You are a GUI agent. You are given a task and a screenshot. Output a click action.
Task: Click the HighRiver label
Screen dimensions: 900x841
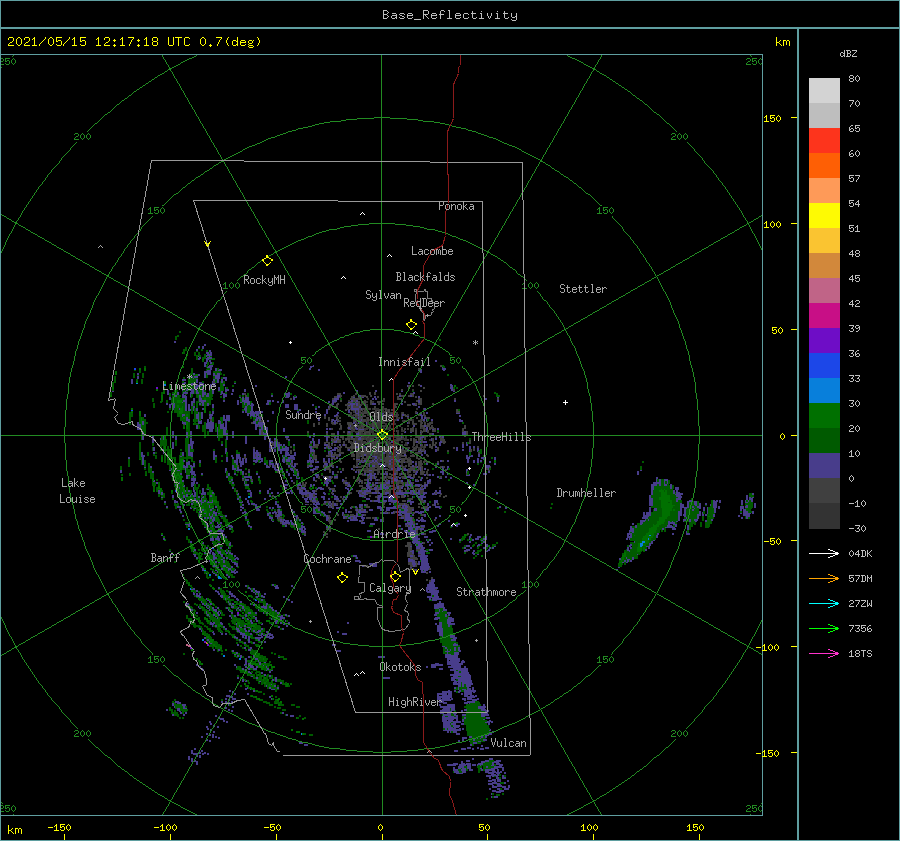[x=414, y=702]
